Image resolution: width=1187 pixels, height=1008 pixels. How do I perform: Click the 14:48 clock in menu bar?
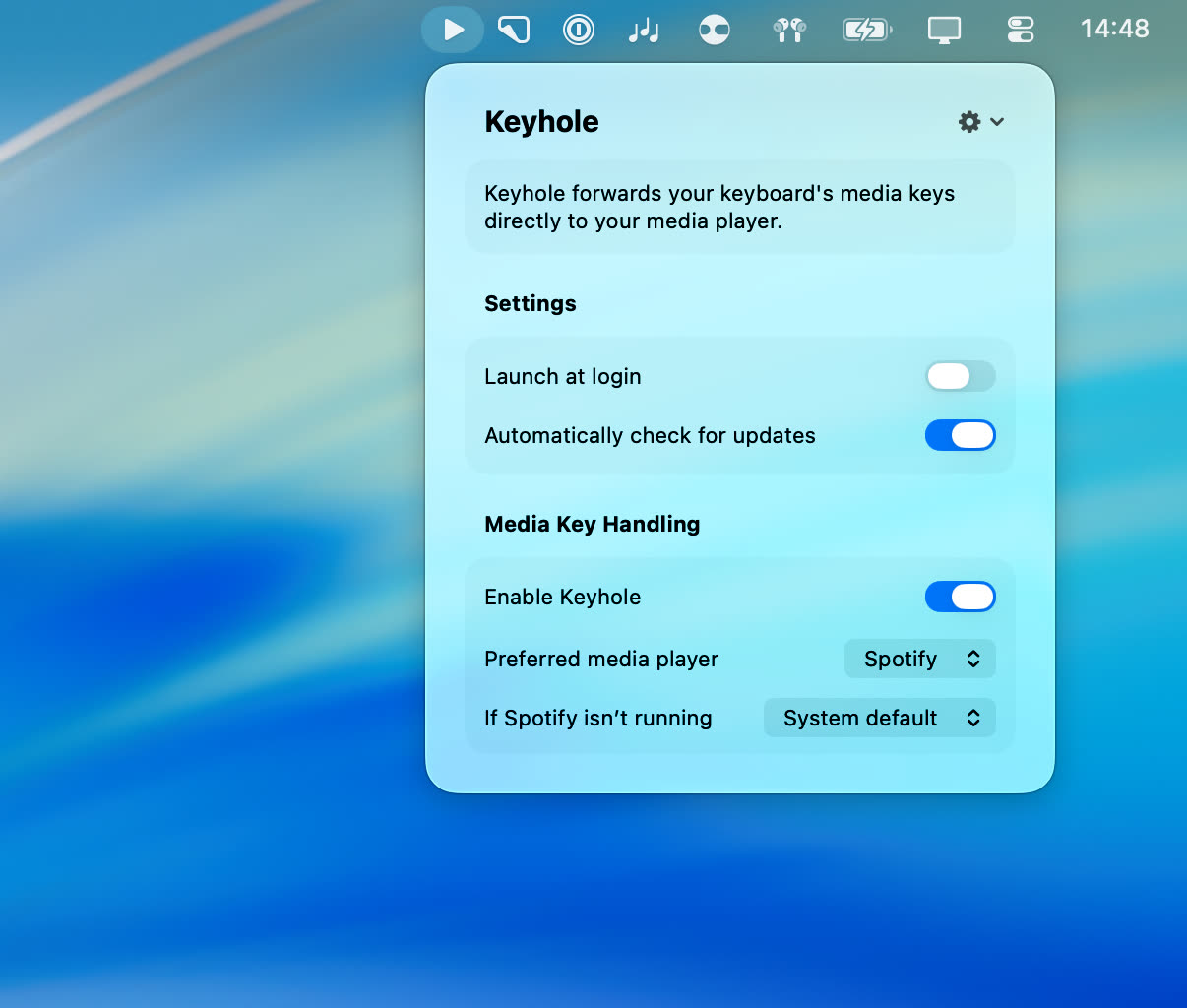(1114, 29)
